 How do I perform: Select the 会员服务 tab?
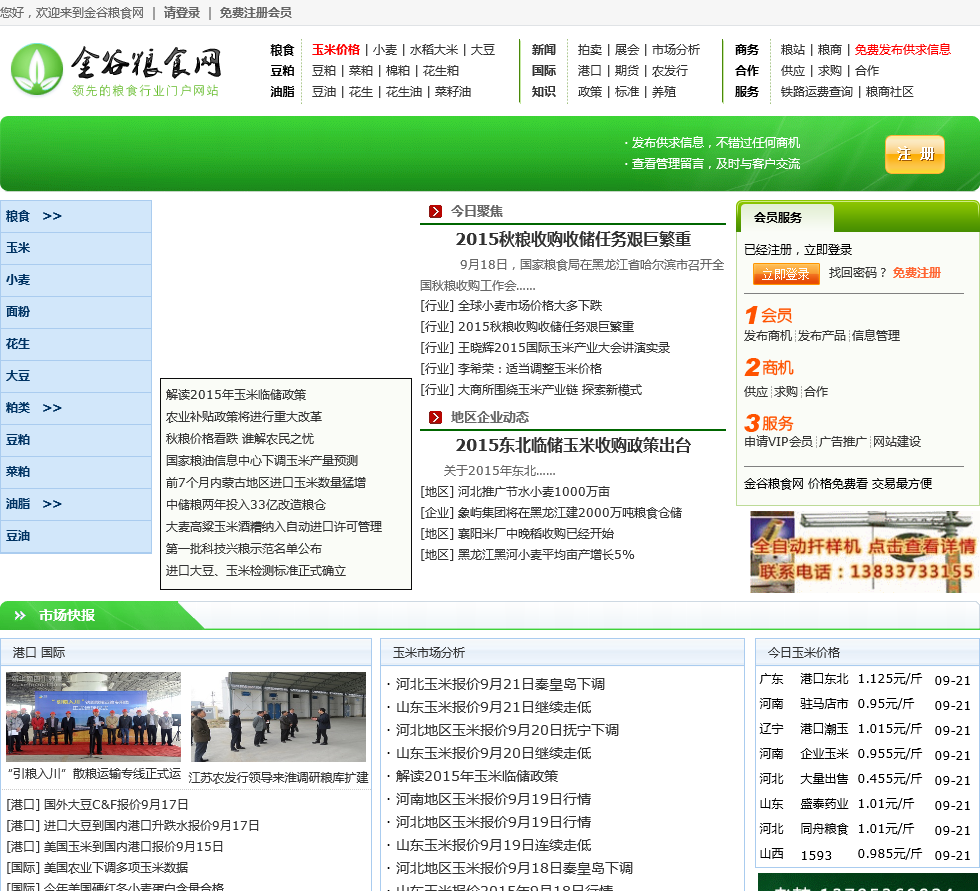click(x=786, y=217)
